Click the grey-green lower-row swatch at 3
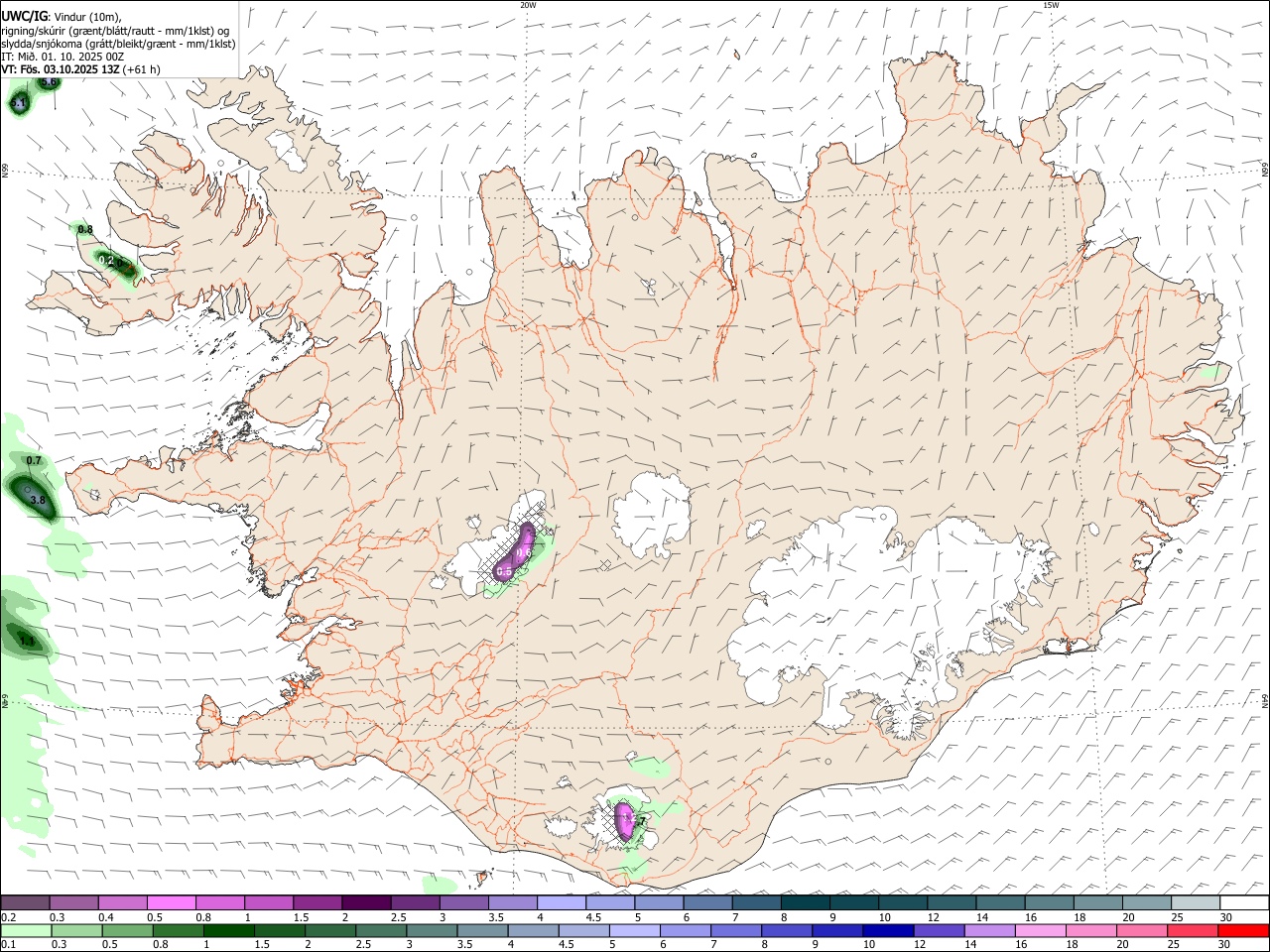 [x=433, y=930]
